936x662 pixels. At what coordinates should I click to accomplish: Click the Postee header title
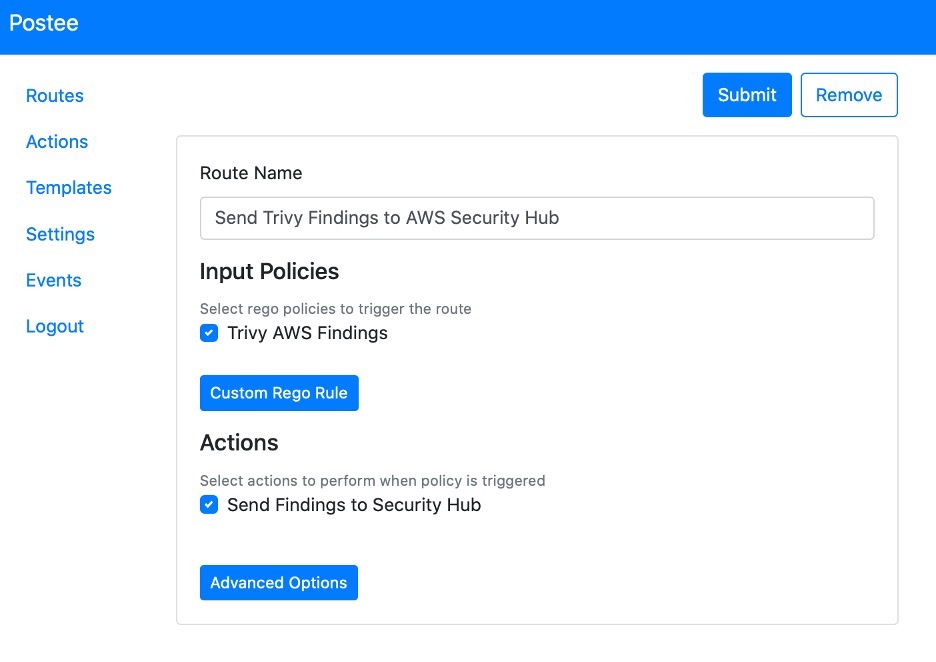[44, 23]
